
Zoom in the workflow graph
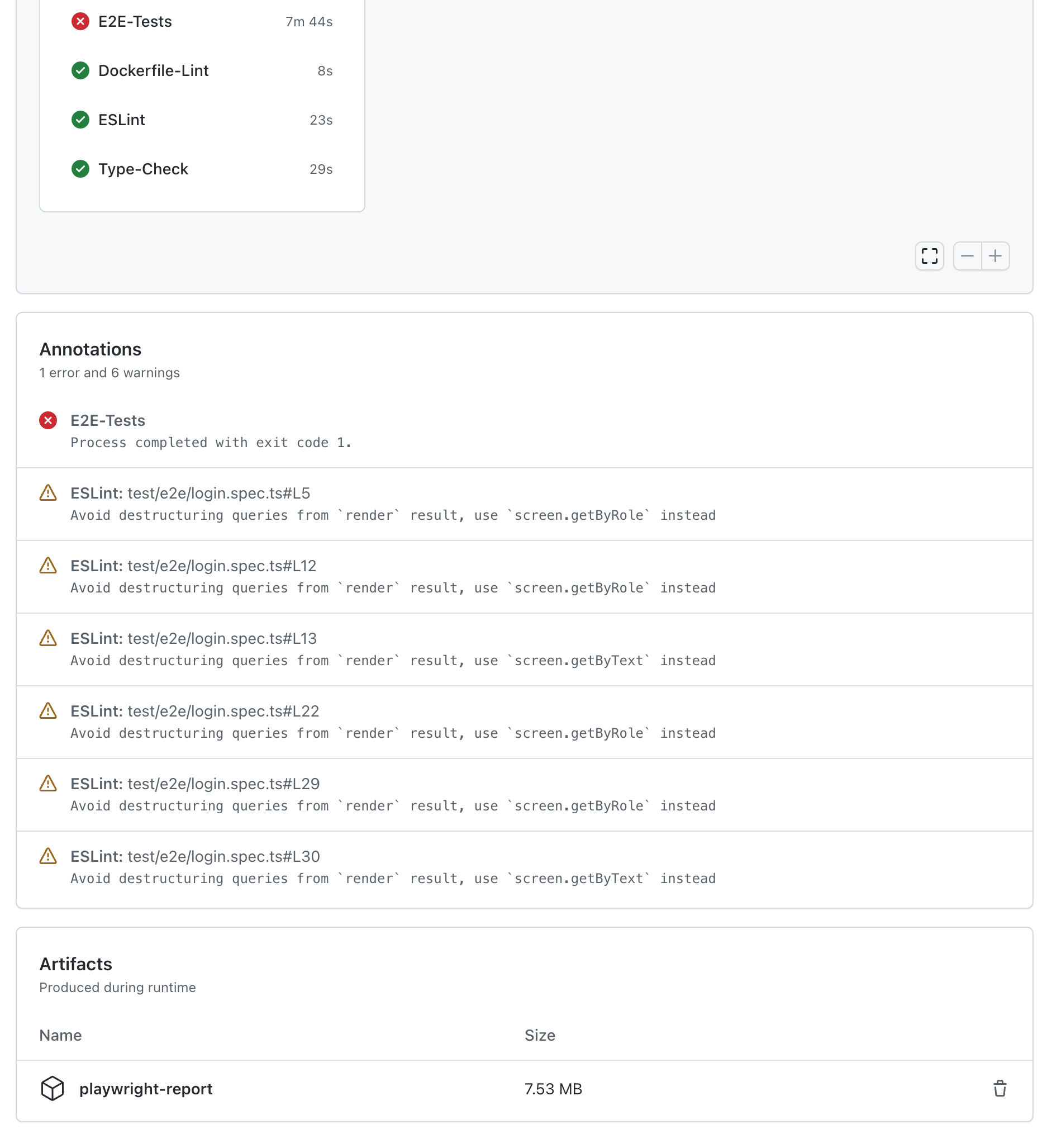tap(995, 255)
